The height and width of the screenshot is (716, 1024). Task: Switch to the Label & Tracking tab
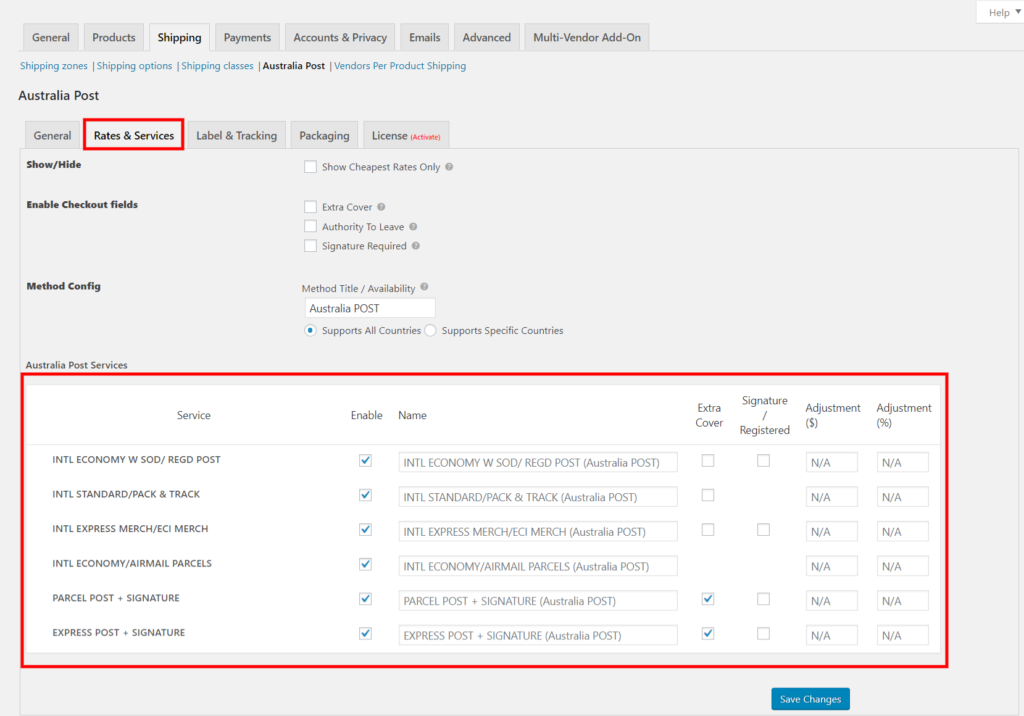pos(237,134)
